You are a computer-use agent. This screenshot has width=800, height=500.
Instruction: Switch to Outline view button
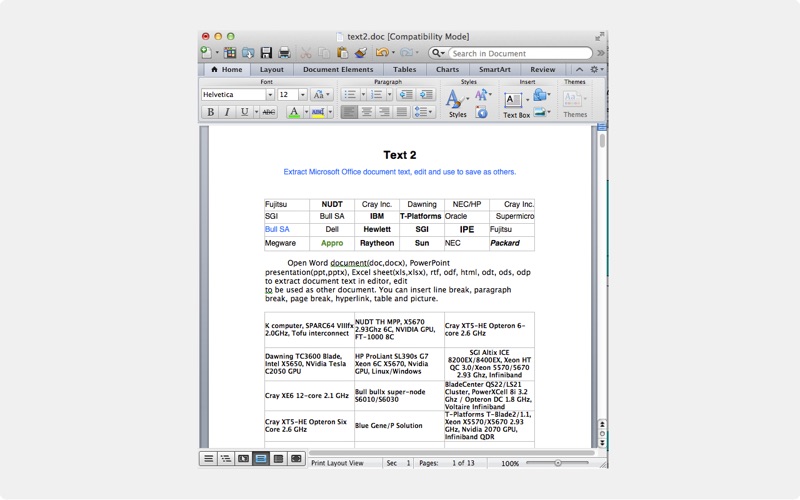[x=226, y=459]
